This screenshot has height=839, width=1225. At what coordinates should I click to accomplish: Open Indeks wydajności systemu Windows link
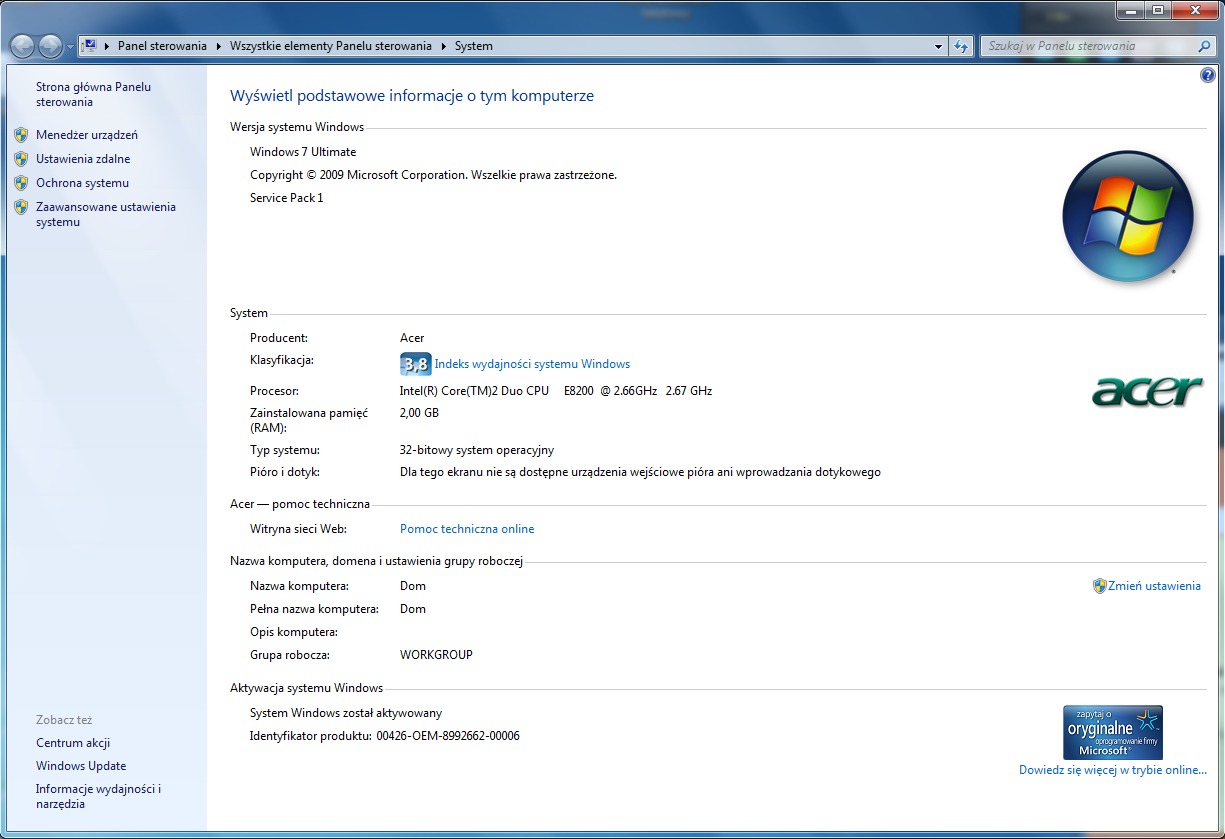click(532, 364)
